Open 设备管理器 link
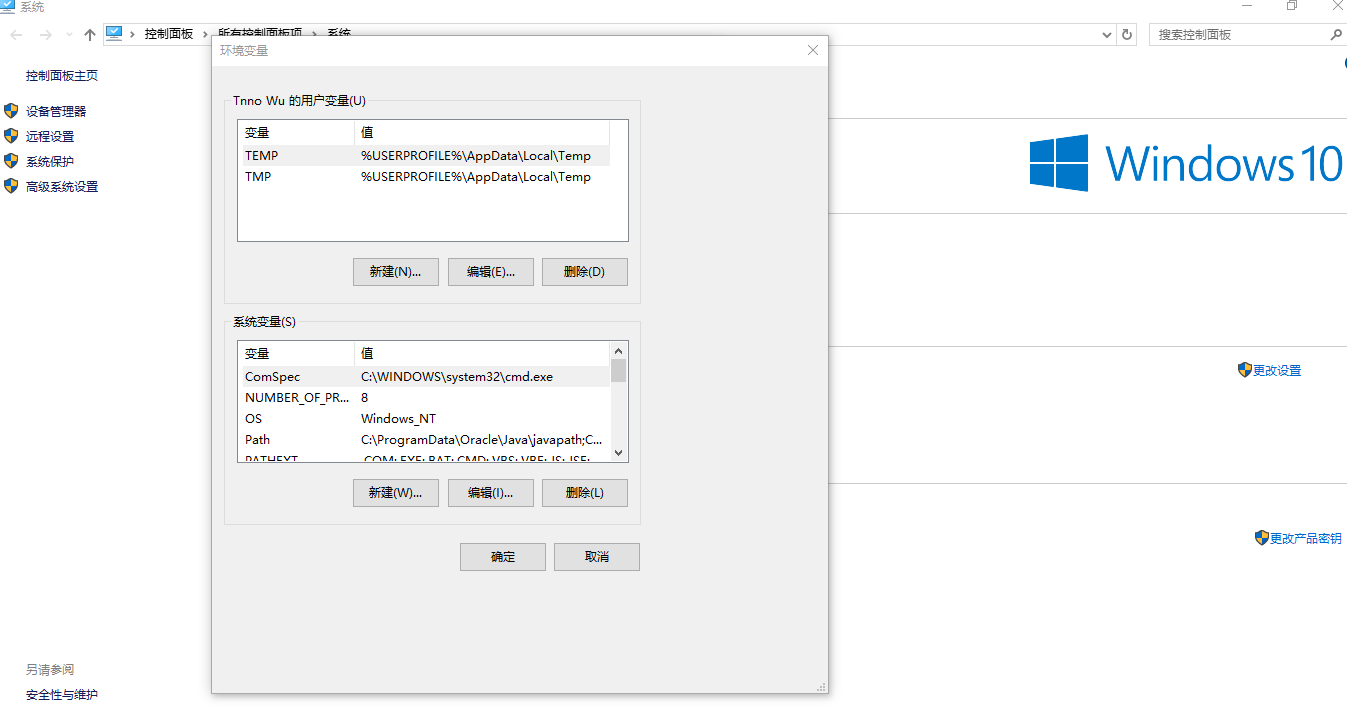This screenshot has width=1347, height=719. (56, 112)
